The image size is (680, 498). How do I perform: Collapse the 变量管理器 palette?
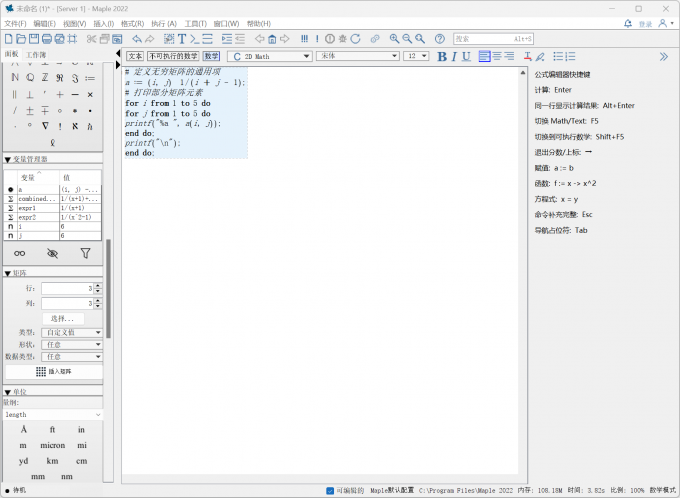(x=7, y=160)
